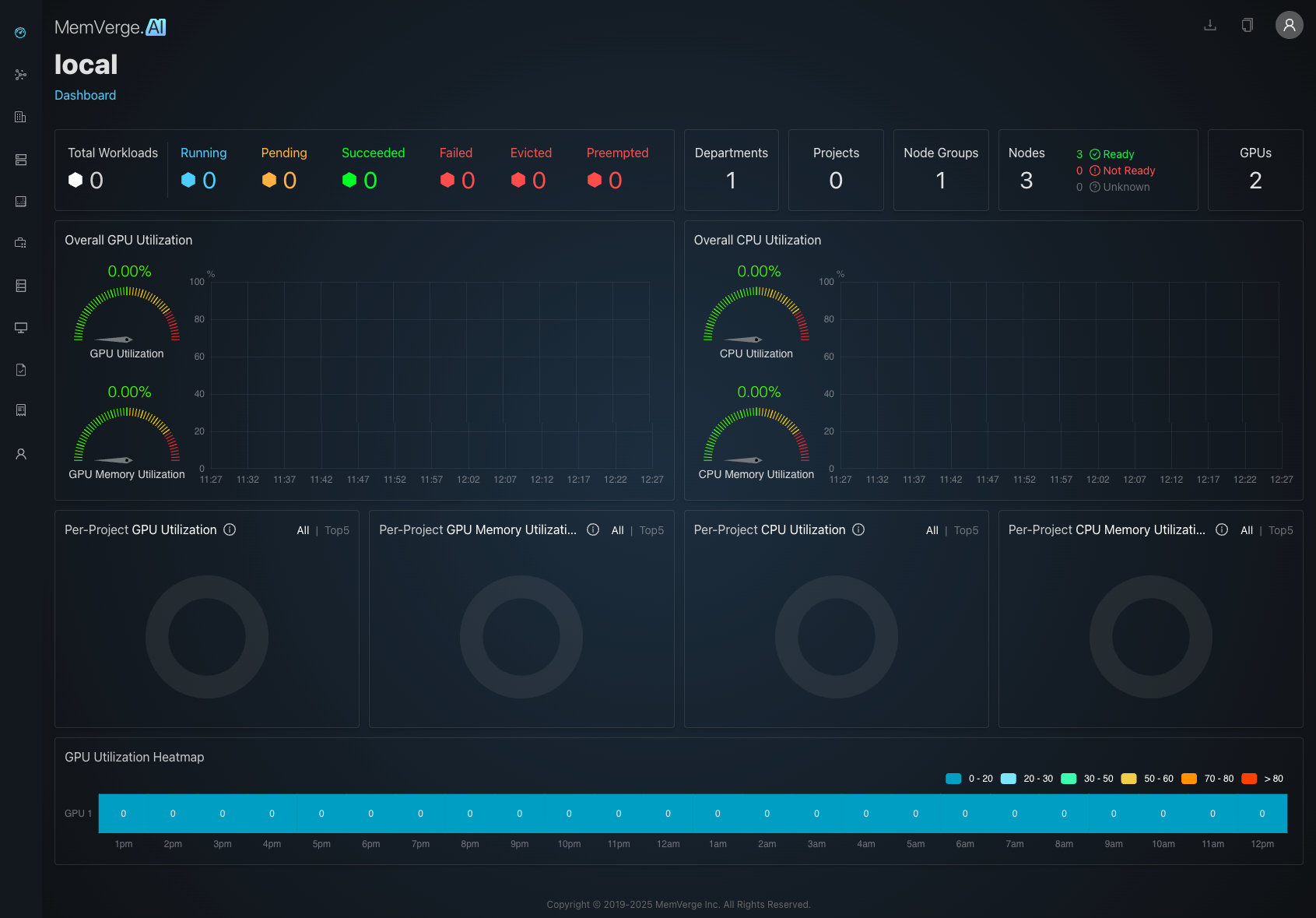Click the file-checkmark icon in the sidebar
This screenshot has width=1316, height=918.
pyautogui.click(x=21, y=370)
